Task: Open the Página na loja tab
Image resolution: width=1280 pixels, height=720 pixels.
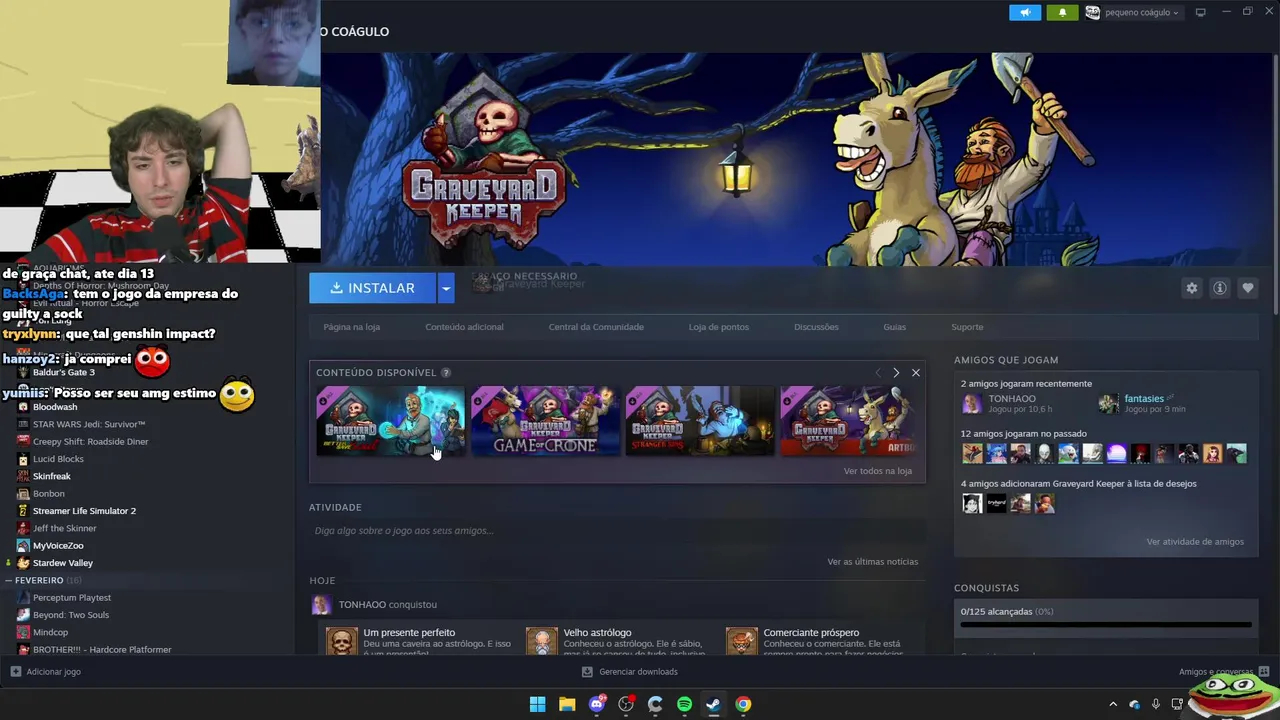Action: 352,327
